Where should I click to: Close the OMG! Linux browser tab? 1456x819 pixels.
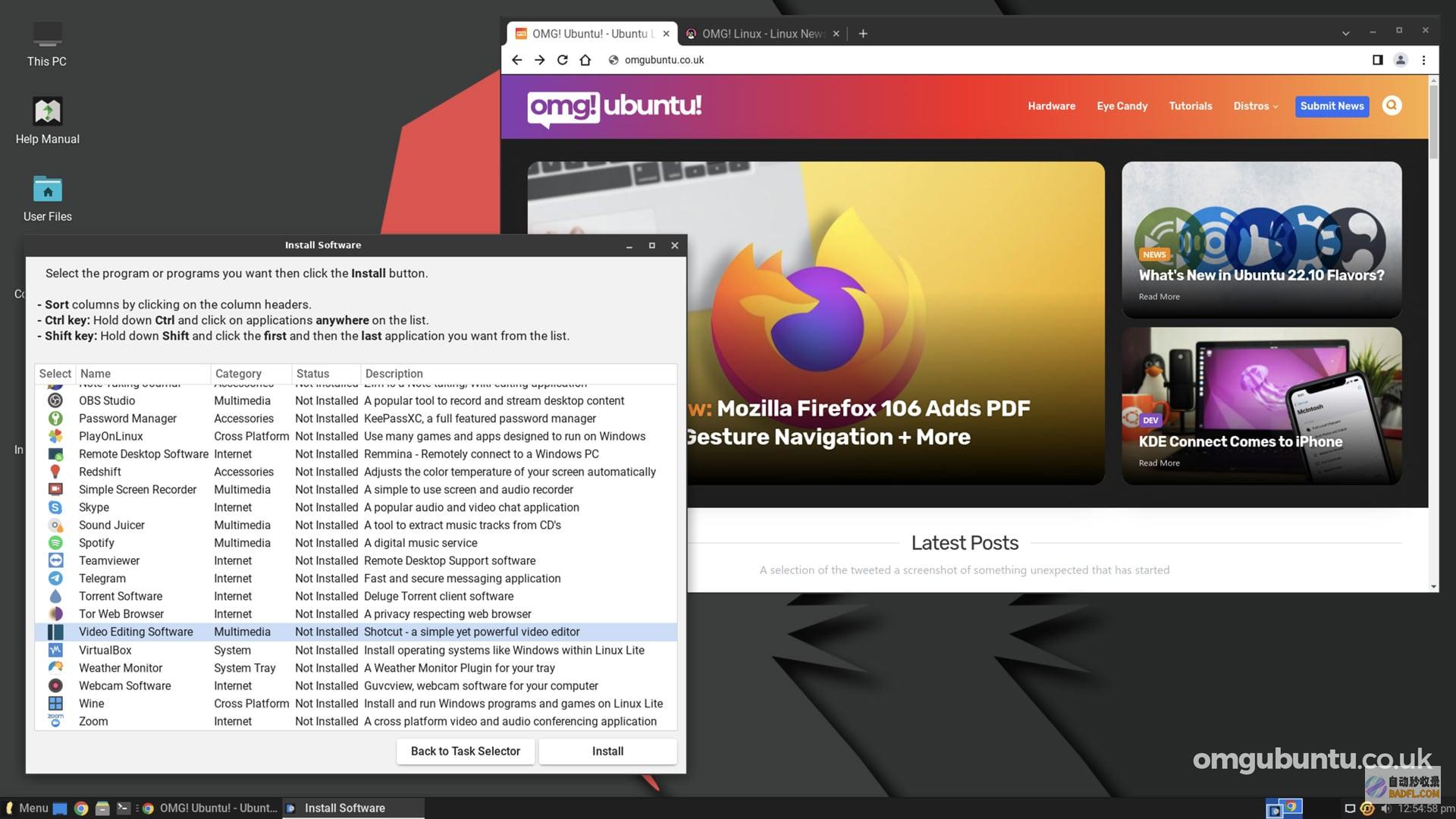(x=836, y=33)
